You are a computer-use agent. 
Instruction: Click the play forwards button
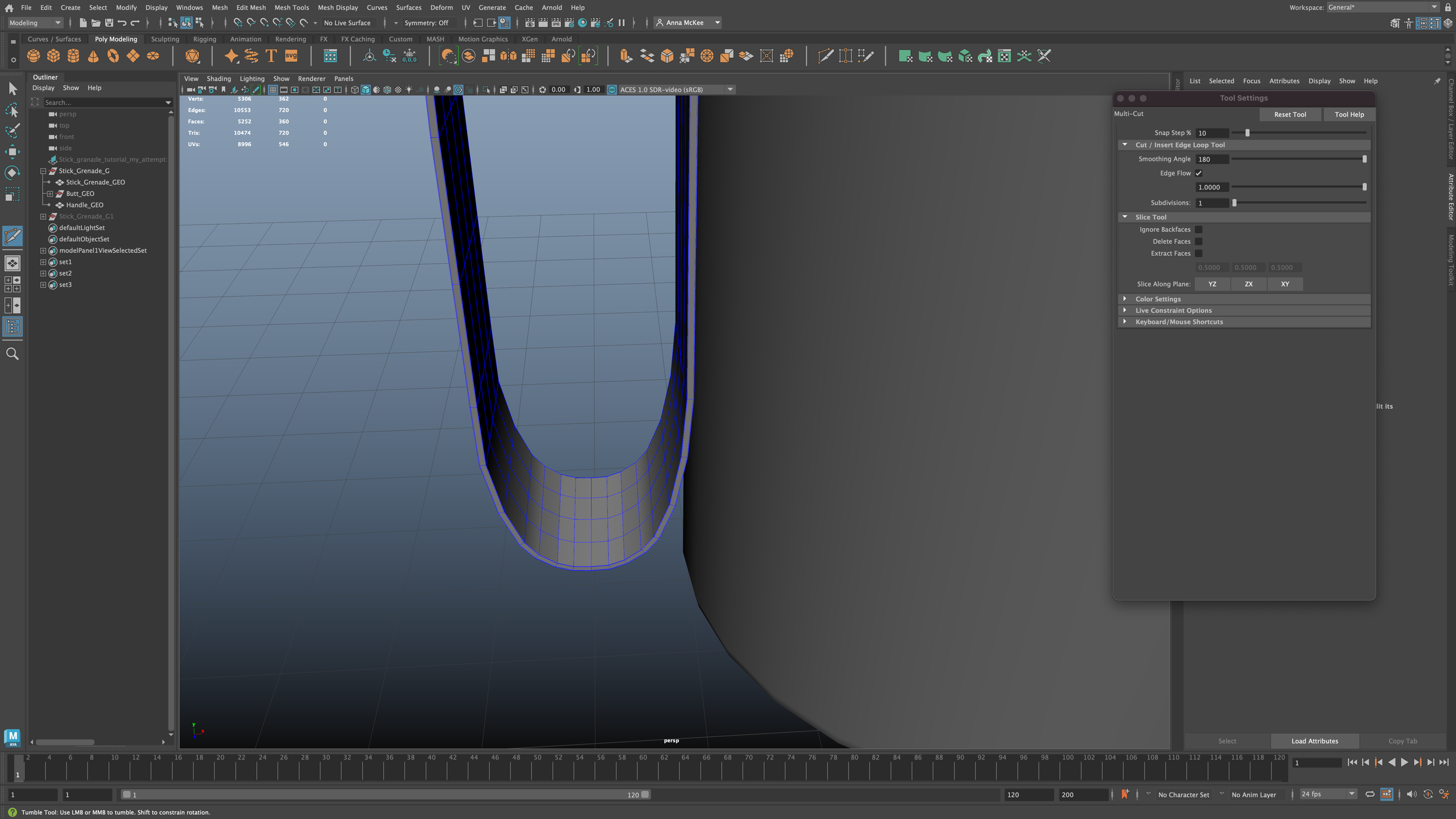[x=1404, y=762]
